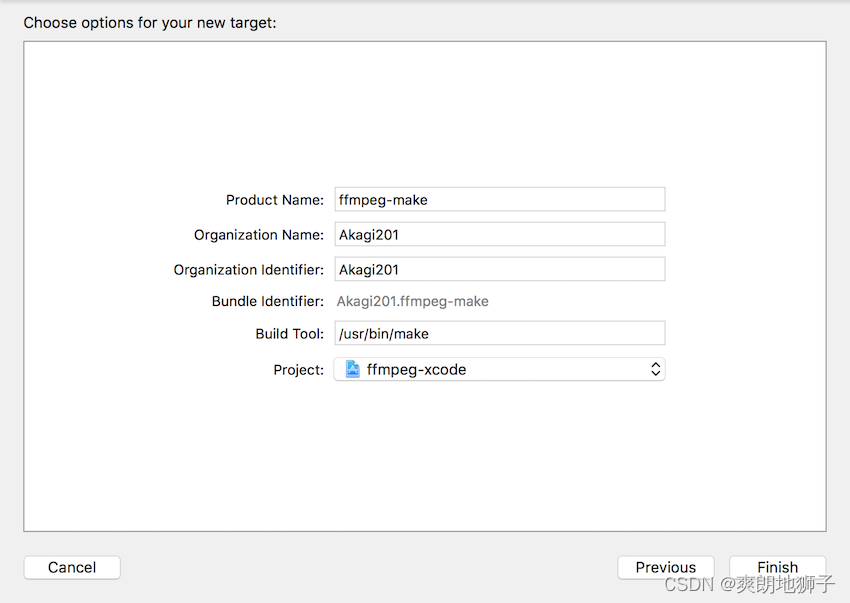
Task: Click the Organization Identifier input field
Action: pos(499,269)
